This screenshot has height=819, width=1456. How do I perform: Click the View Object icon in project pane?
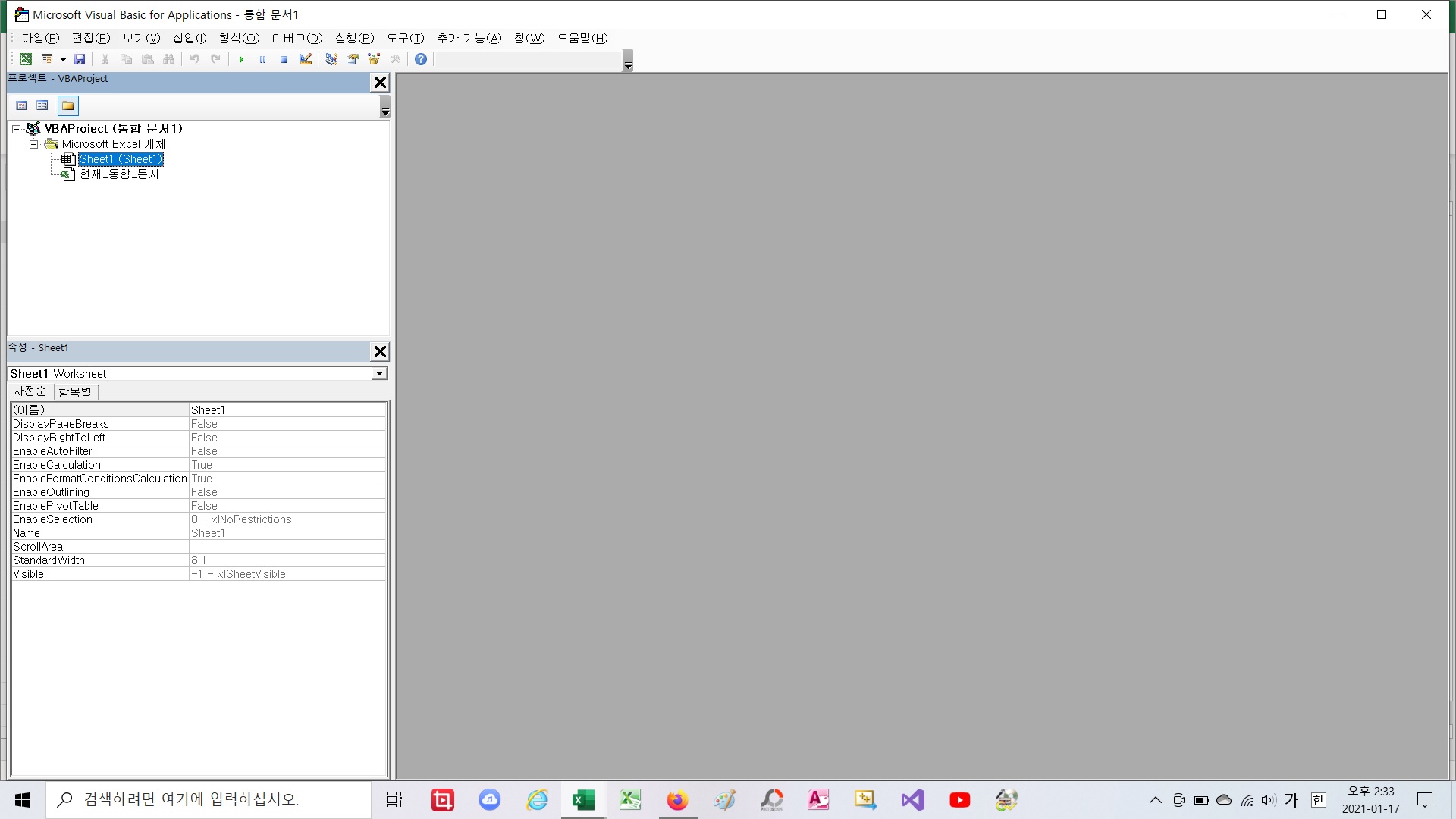point(42,105)
